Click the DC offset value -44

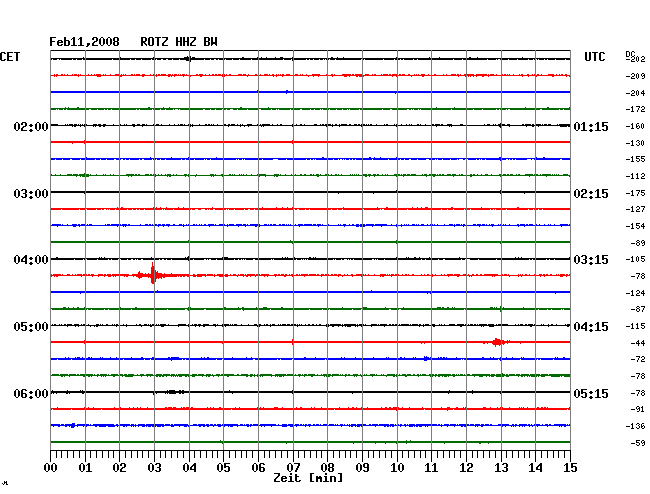pyautogui.click(x=638, y=343)
